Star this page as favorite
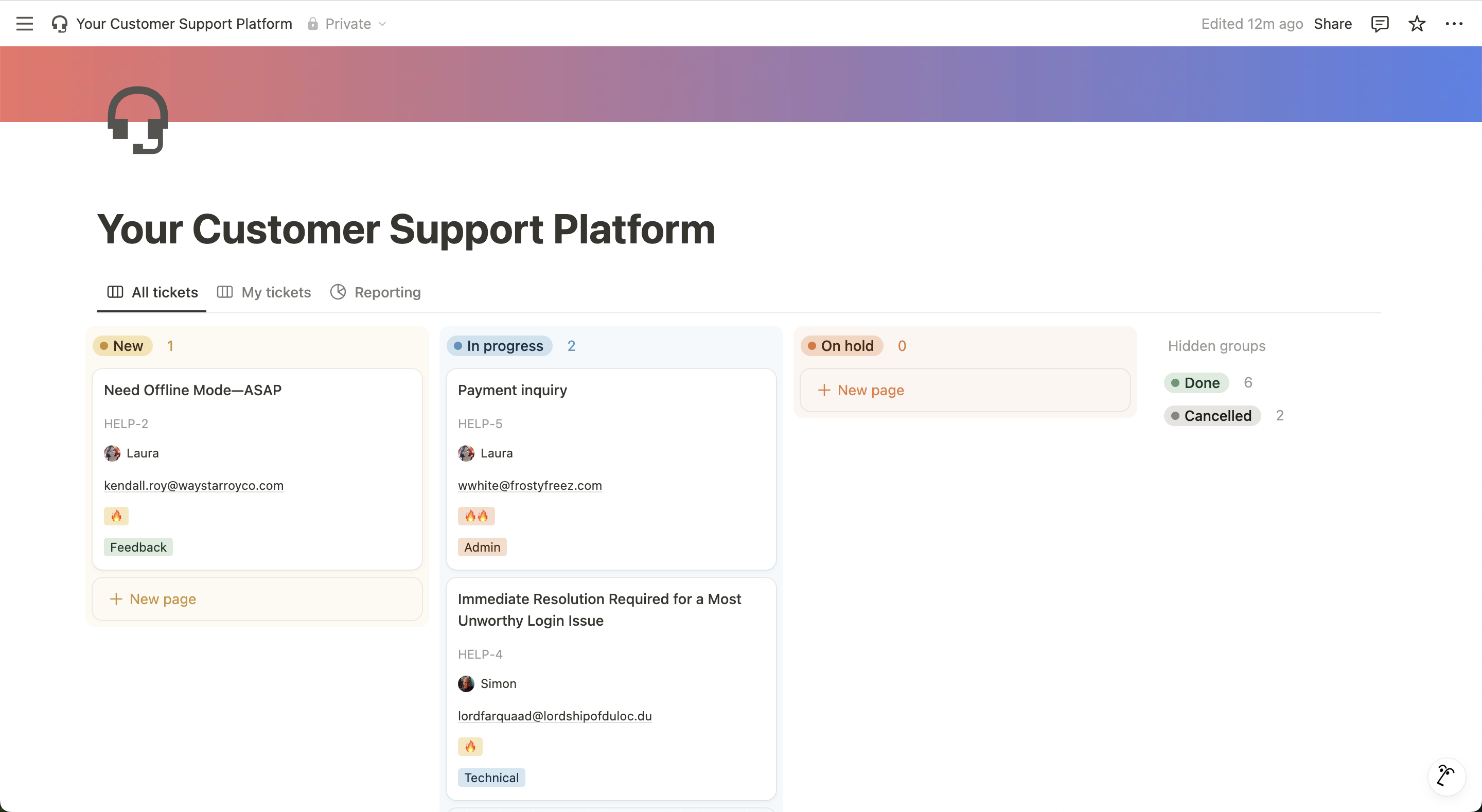The height and width of the screenshot is (812, 1482). 1417,24
